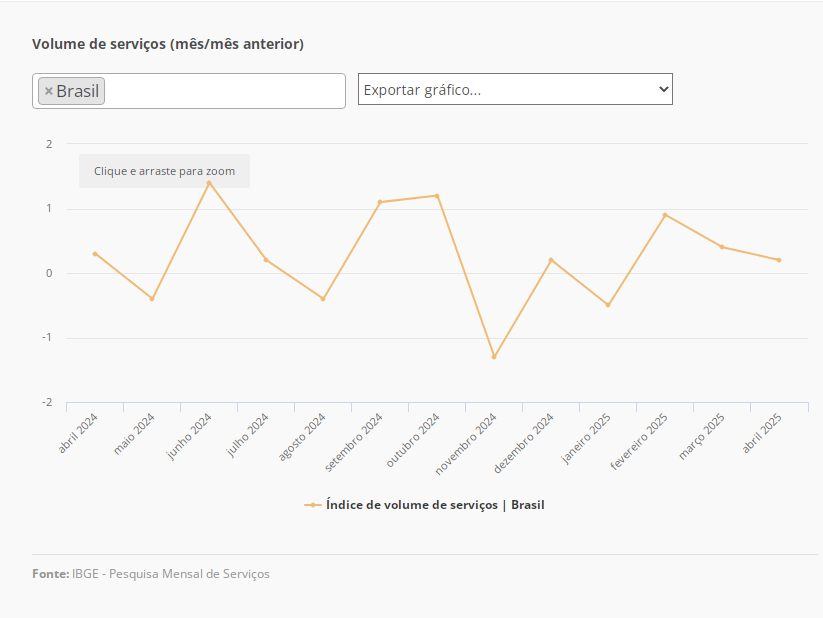Select the fevereiro 2025 data point
823x618 pixels.
[x=665, y=215]
